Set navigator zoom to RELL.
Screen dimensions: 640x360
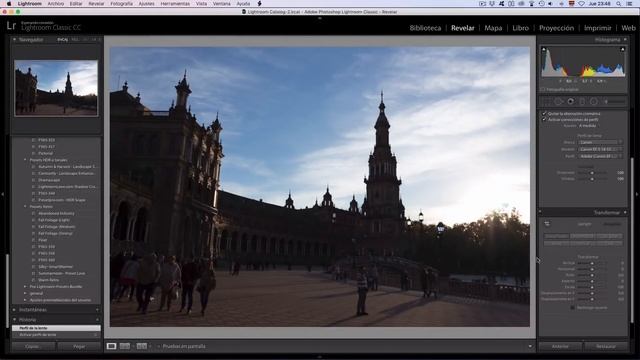[75, 40]
